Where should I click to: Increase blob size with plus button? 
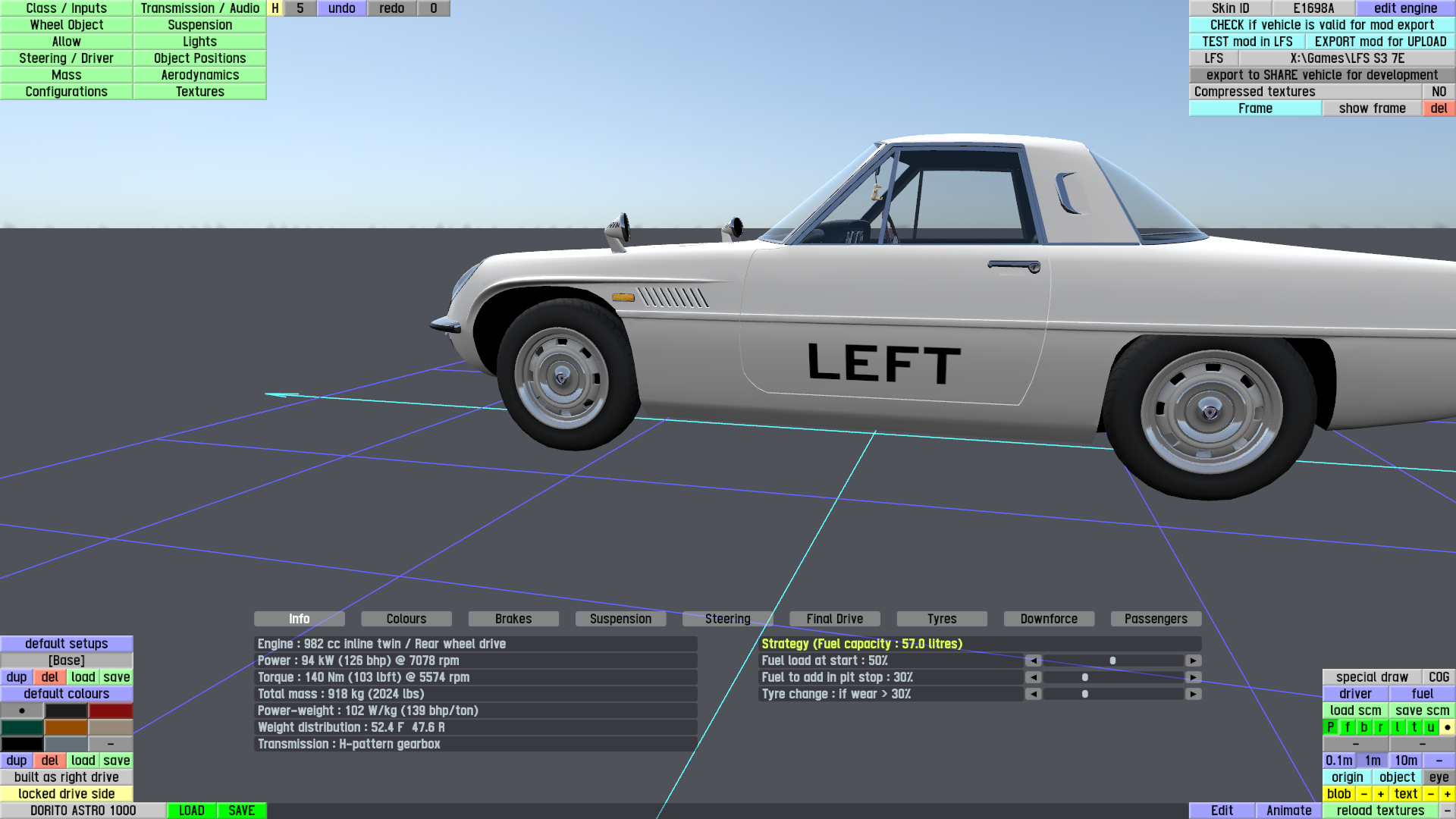(1381, 794)
